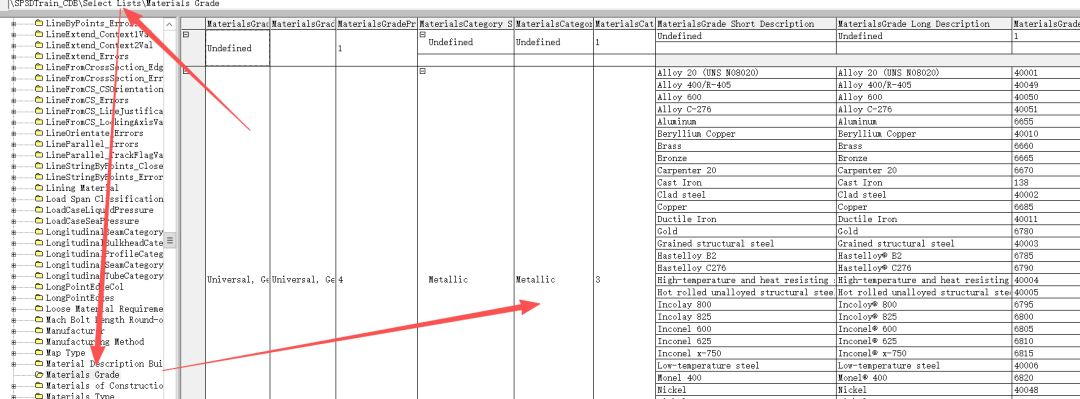1080x399 pixels.
Task: Select the Hastelloy C276 short description cell
Action: tap(746, 268)
